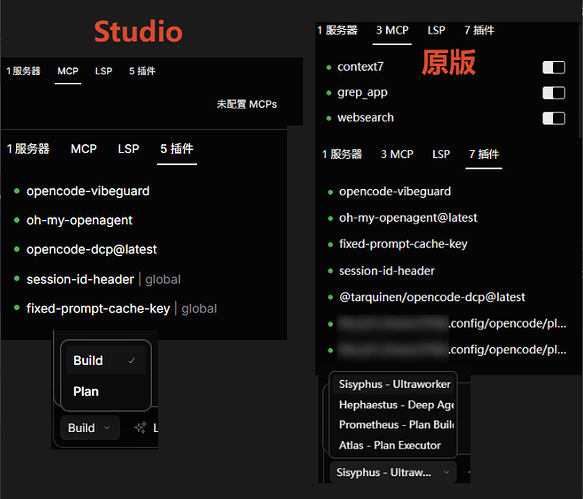
Task: Click status dot beside opencode-dcp@latest in Studio
Action: point(17,249)
